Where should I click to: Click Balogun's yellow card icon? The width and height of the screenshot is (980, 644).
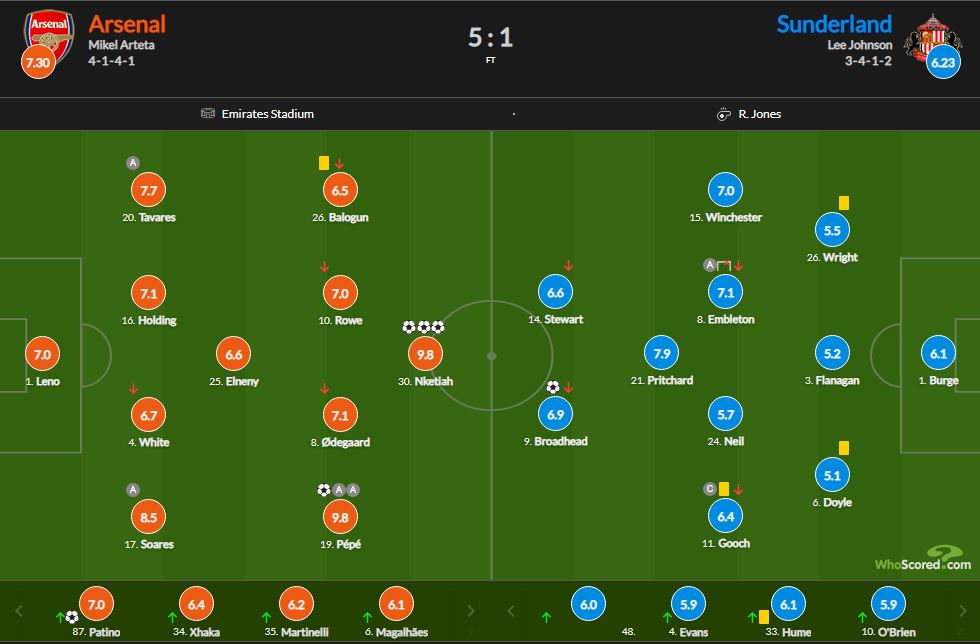tap(324, 163)
